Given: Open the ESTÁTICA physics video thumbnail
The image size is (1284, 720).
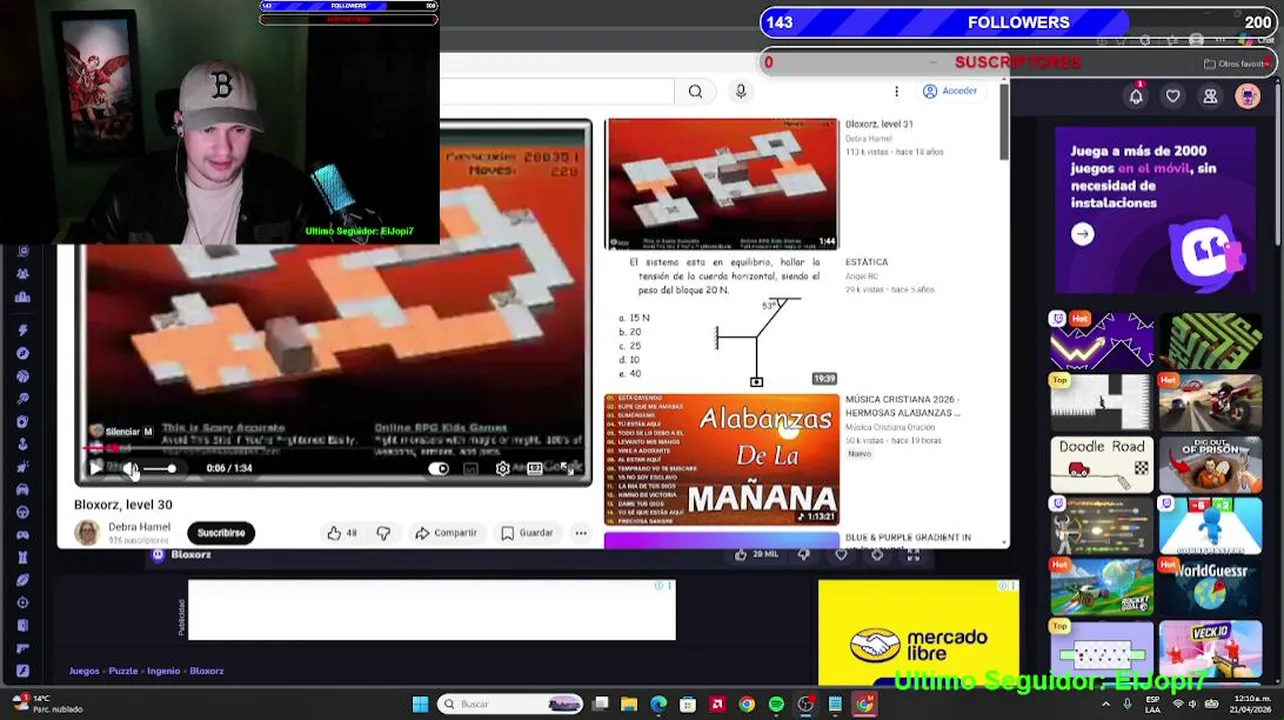Looking at the screenshot, I should pyautogui.click(x=722, y=321).
